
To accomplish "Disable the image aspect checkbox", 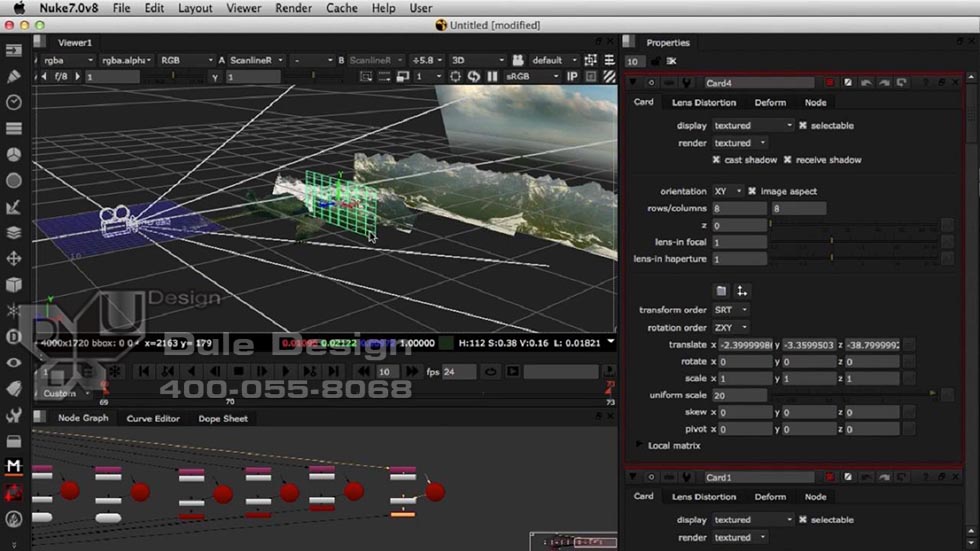I will pos(752,191).
